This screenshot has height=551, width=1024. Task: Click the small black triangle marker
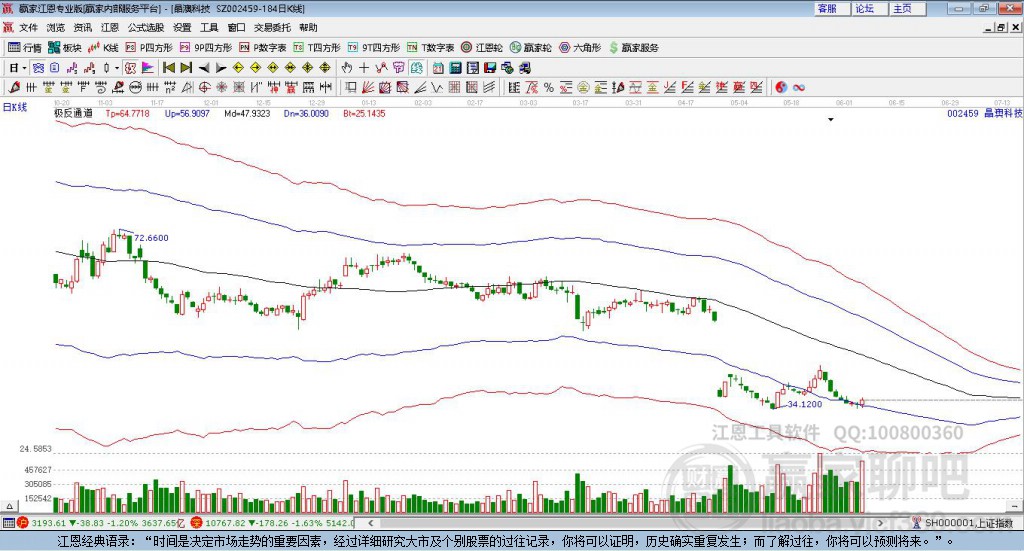[831, 119]
